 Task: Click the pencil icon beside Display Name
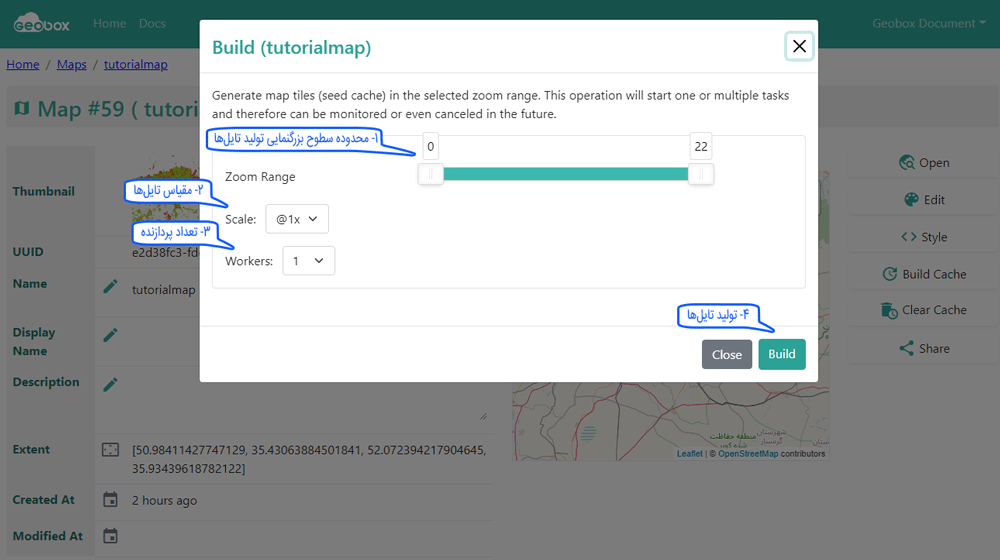[x=110, y=336]
